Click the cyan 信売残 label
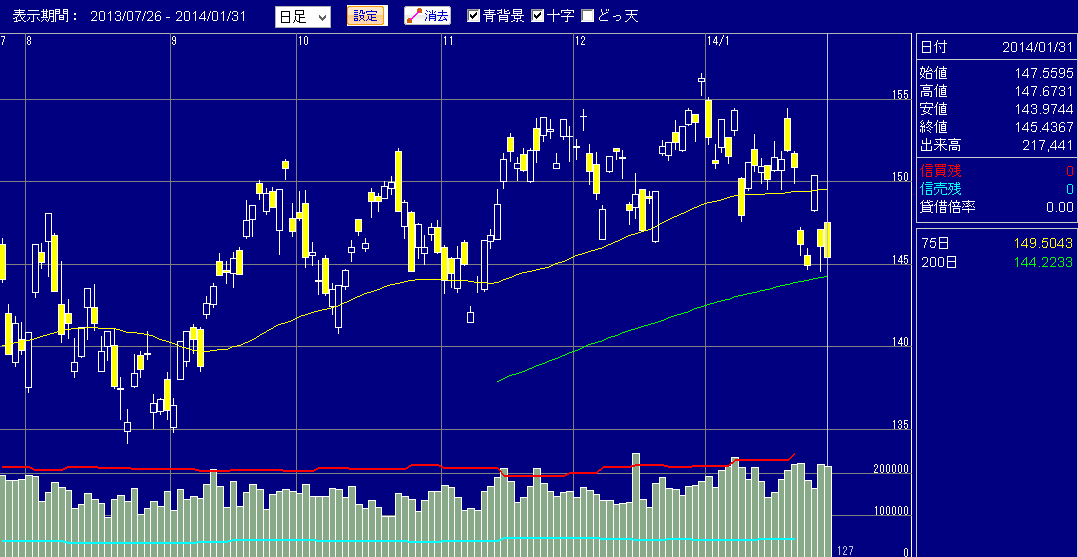 coord(940,188)
